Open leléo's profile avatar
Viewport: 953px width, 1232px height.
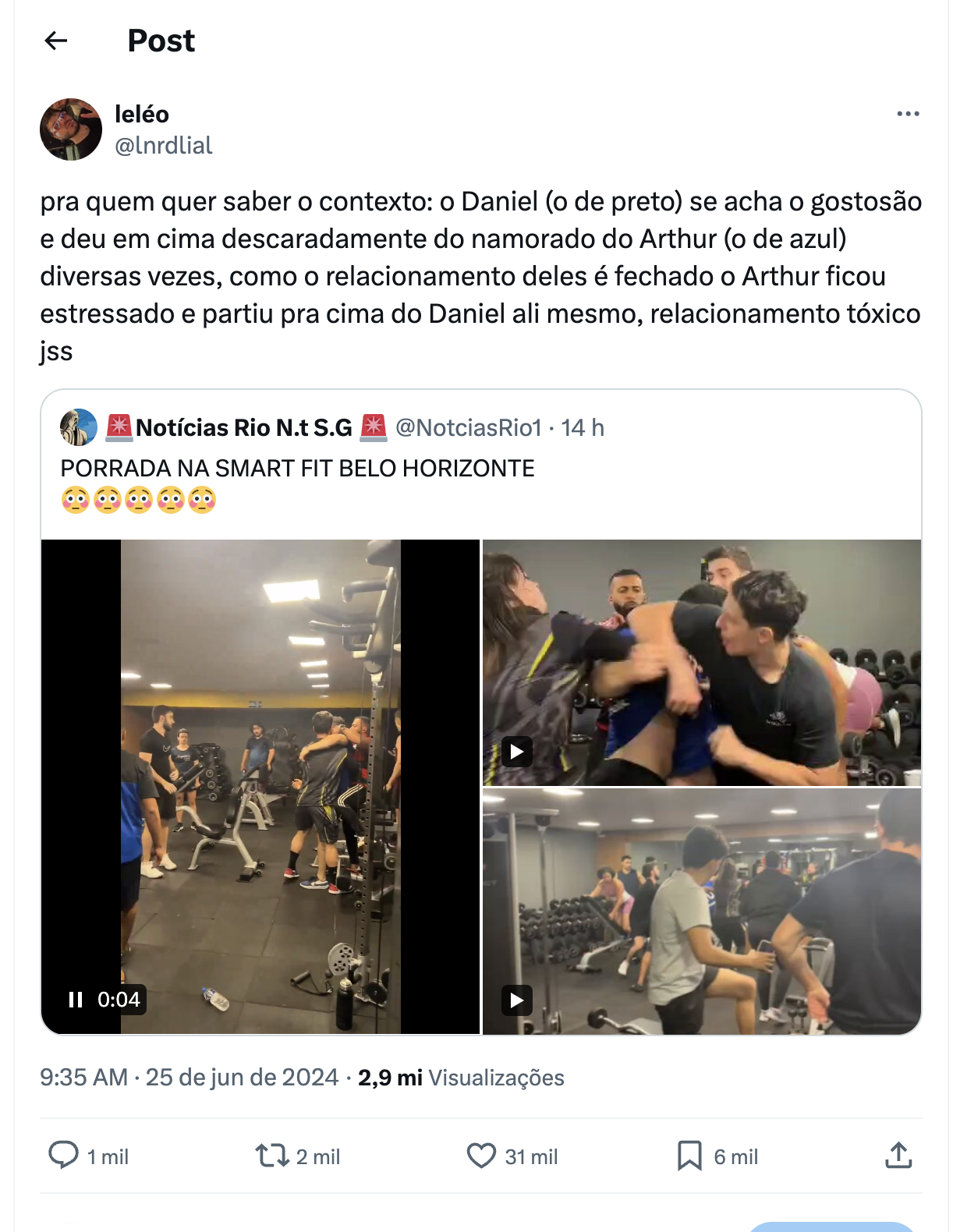point(71,129)
